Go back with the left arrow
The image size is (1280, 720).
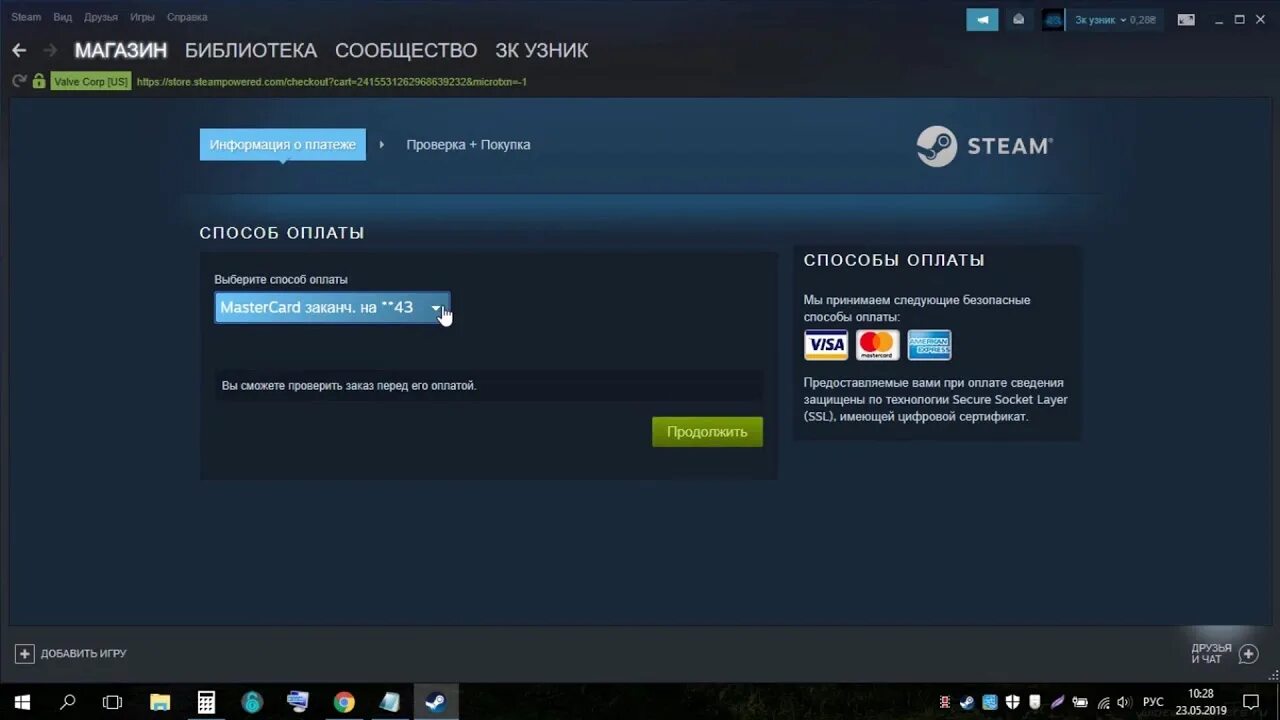point(19,50)
